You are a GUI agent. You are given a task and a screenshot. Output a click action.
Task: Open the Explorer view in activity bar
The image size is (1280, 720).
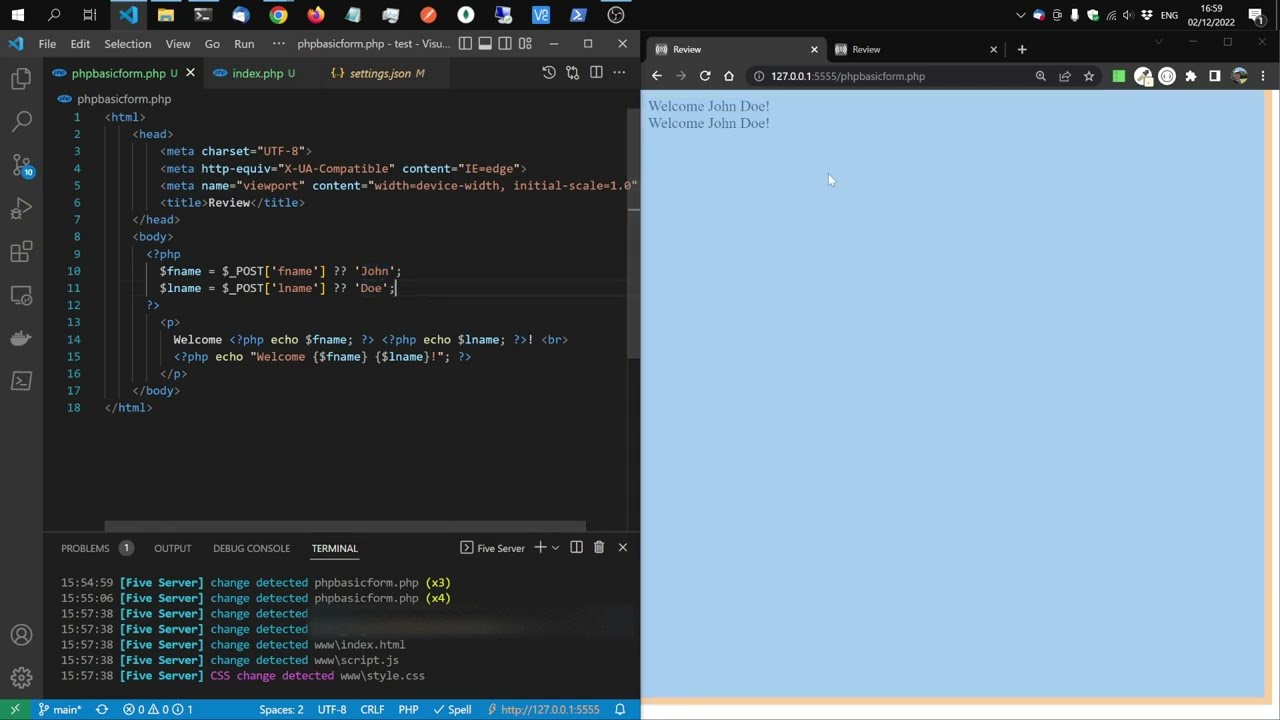(x=21, y=79)
